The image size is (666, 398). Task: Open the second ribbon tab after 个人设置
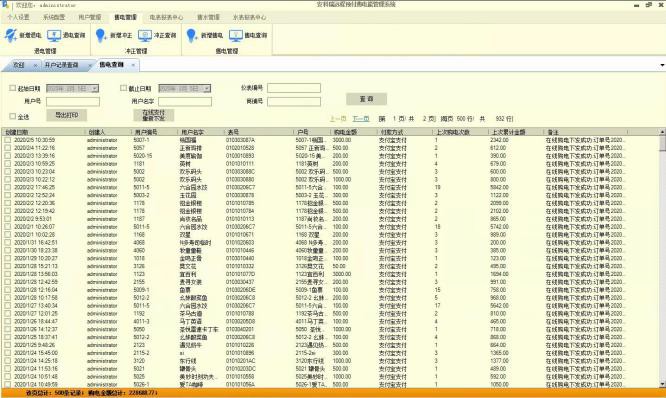[90, 17]
